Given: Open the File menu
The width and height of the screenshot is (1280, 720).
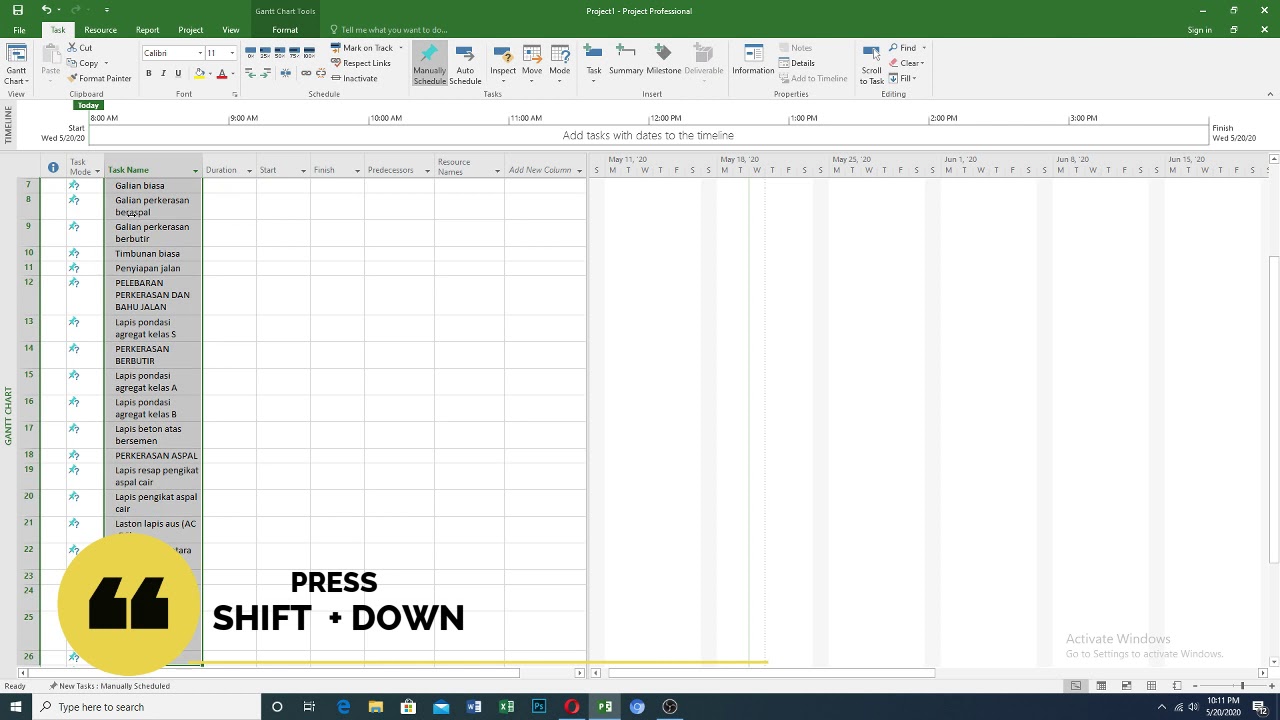Looking at the screenshot, I should coord(19,30).
